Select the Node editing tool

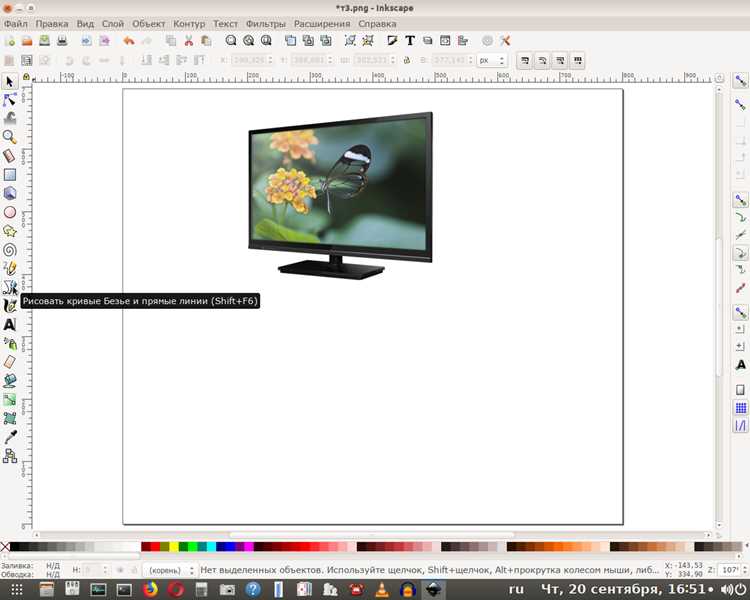tap(10, 100)
